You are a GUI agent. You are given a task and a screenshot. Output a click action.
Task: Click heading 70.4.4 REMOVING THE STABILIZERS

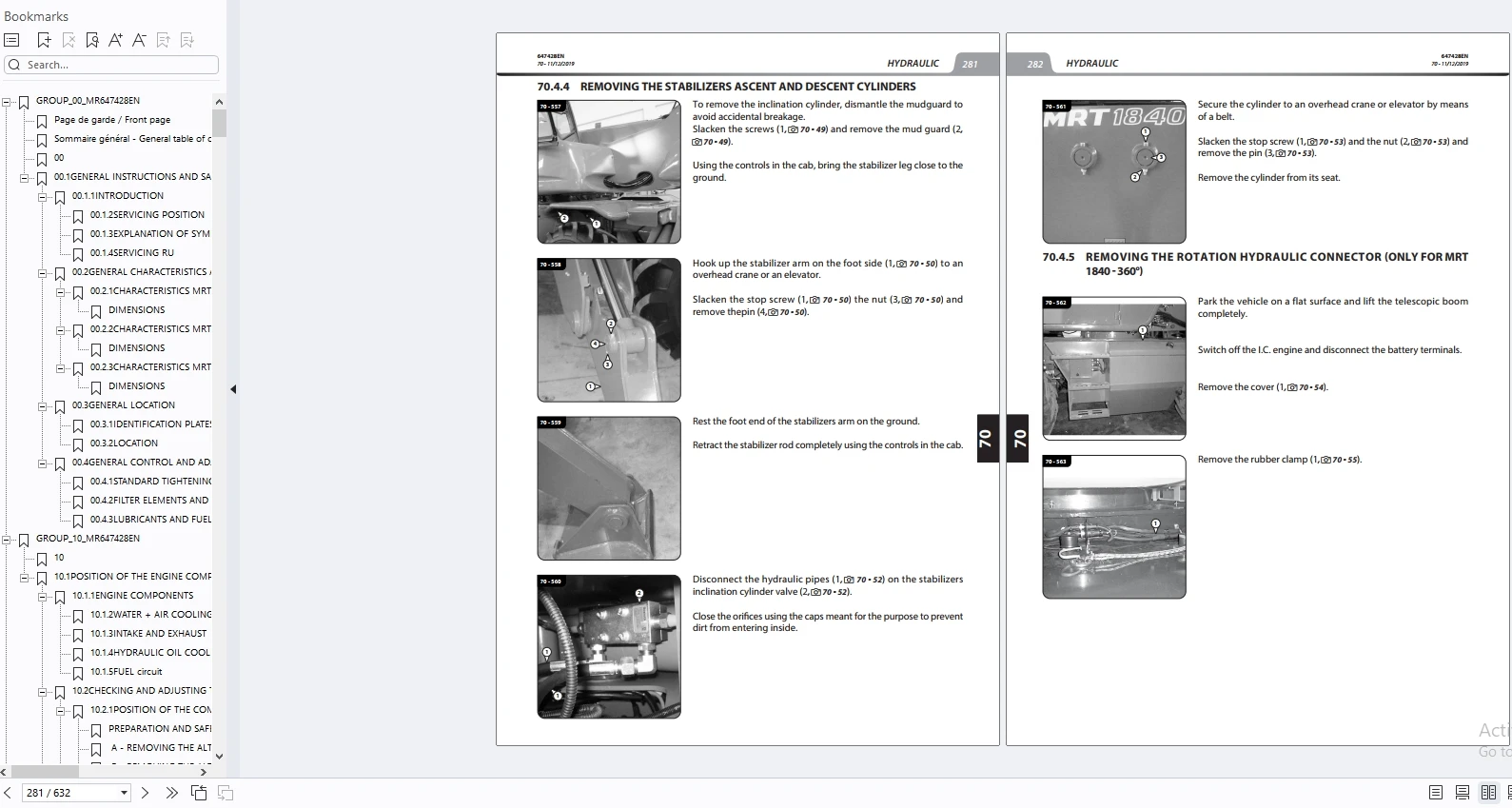(x=726, y=87)
